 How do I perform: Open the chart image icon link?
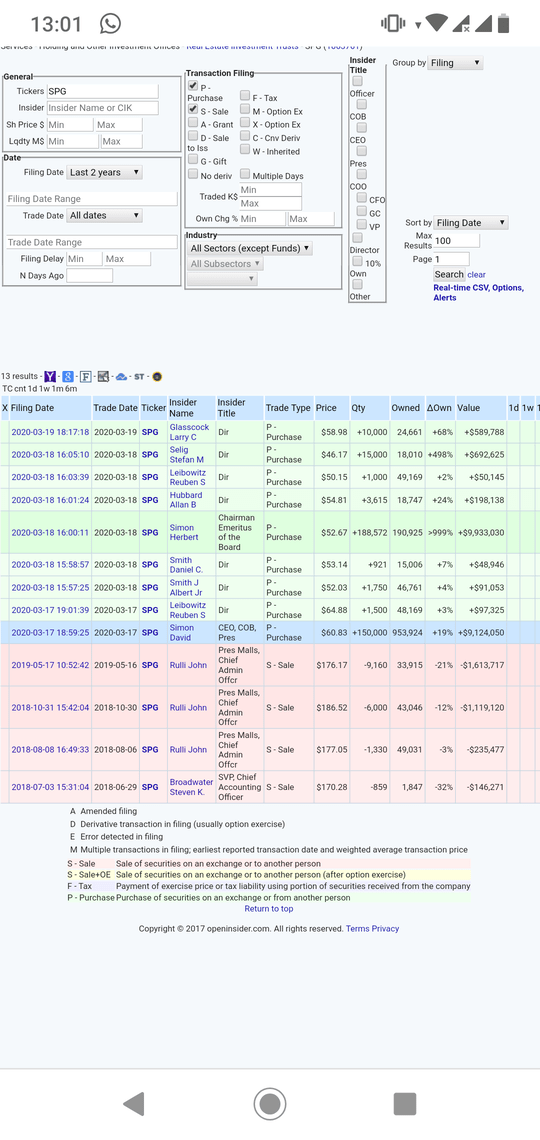click(103, 377)
